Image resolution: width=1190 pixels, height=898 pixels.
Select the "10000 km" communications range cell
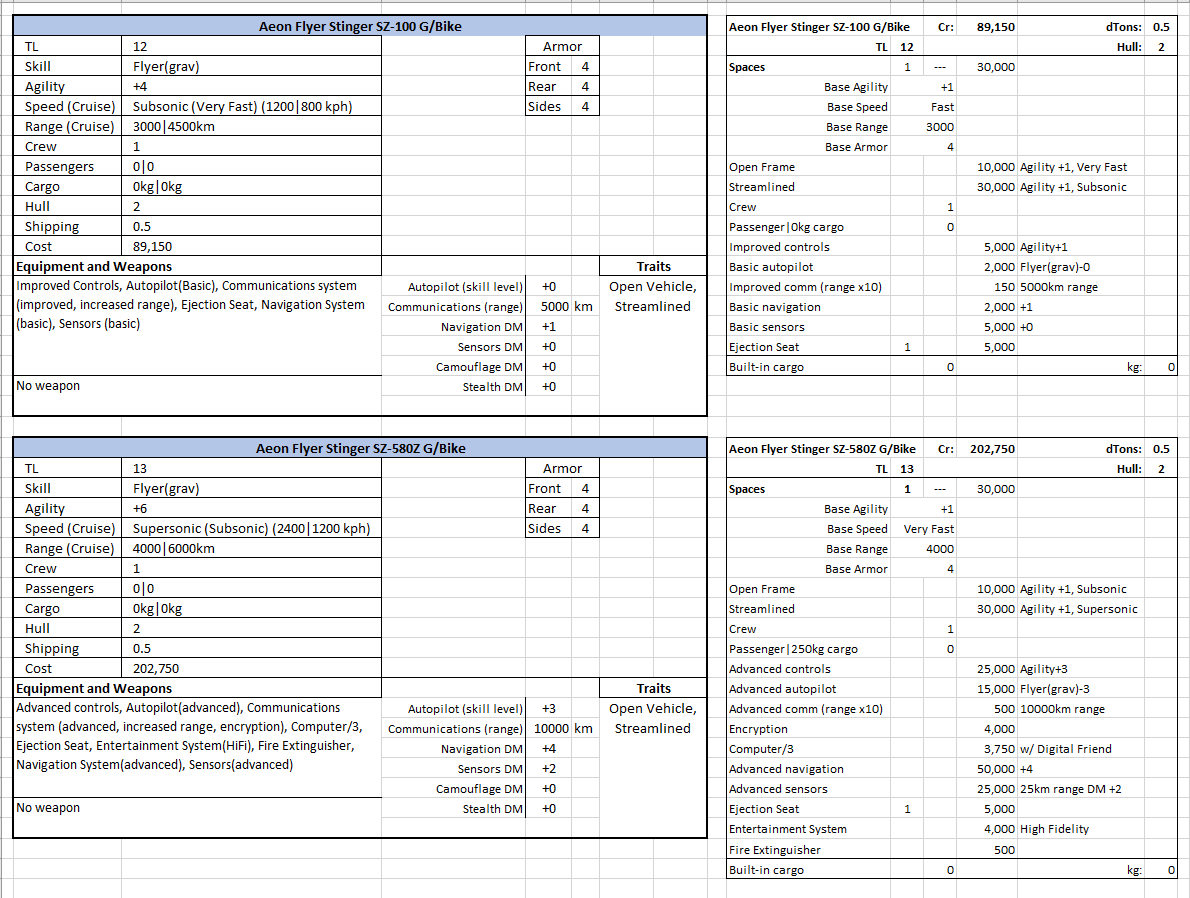(x=563, y=729)
